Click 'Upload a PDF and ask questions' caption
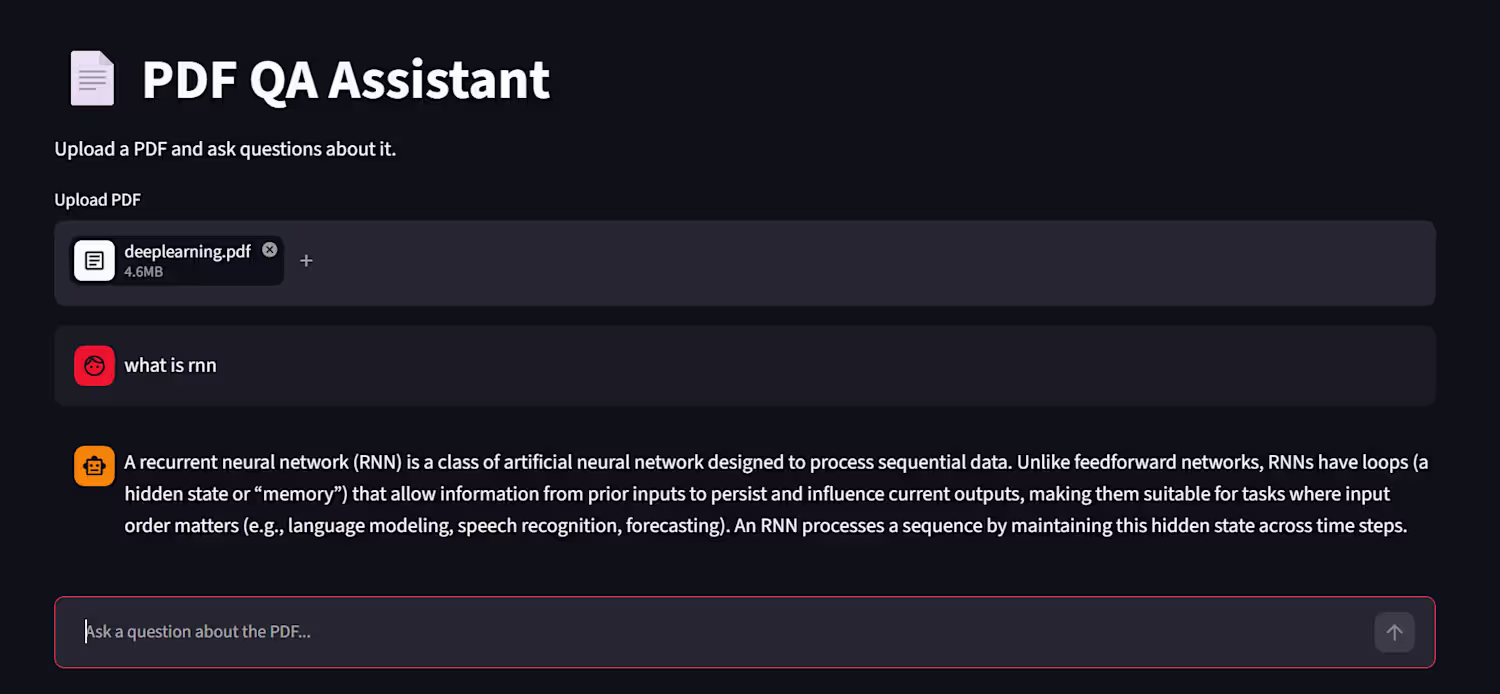The image size is (1500, 694). (225, 149)
